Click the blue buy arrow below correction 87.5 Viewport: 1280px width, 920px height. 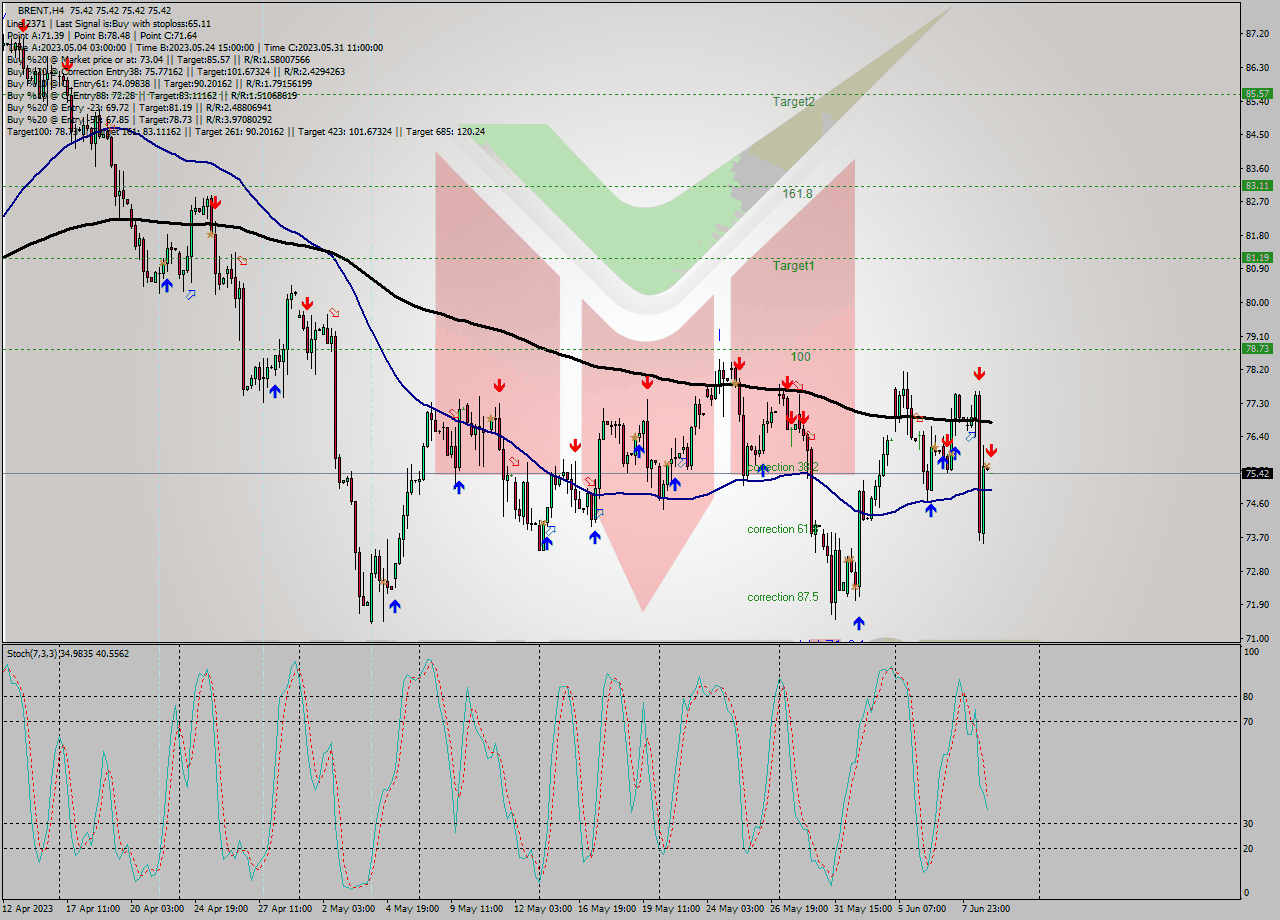[x=859, y=621]
